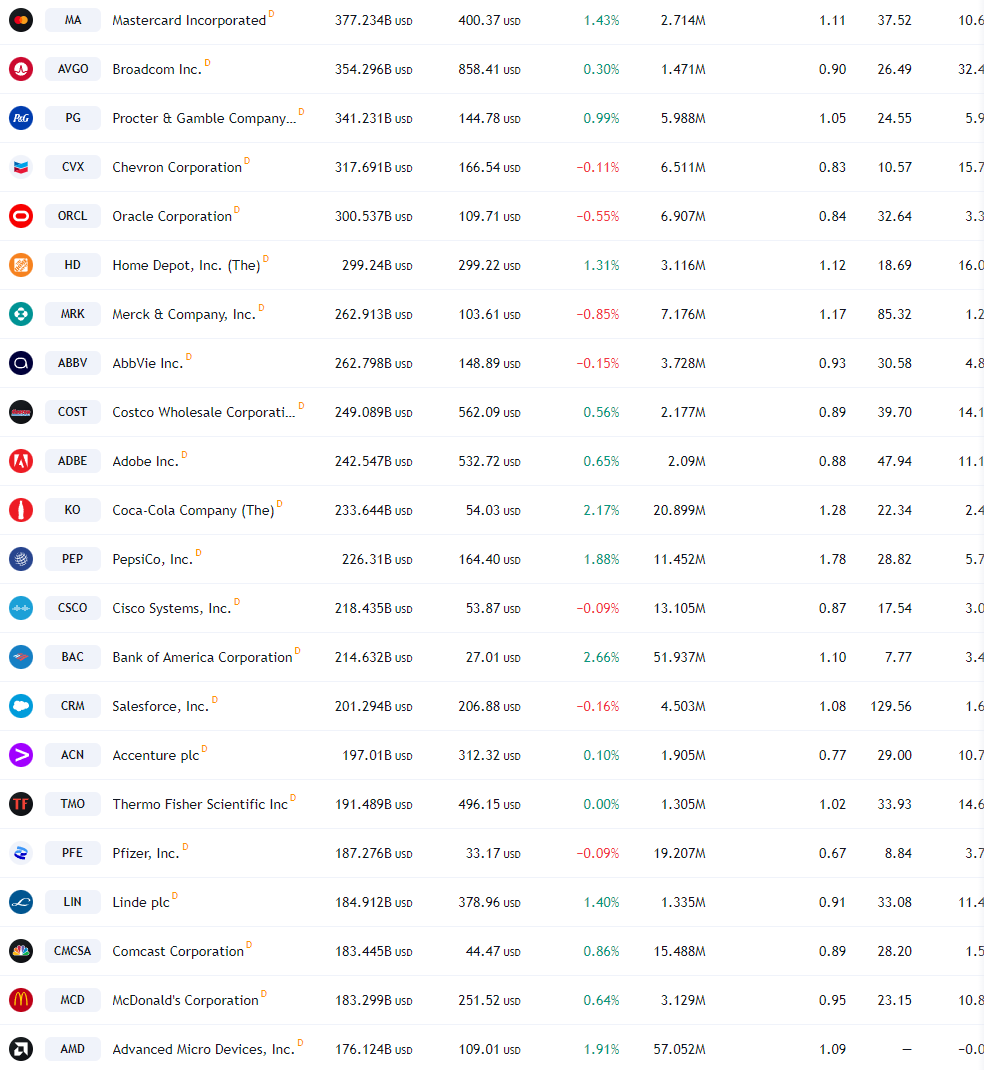
Task: Click the Pfizer logo icon
Action: [21, 853]
